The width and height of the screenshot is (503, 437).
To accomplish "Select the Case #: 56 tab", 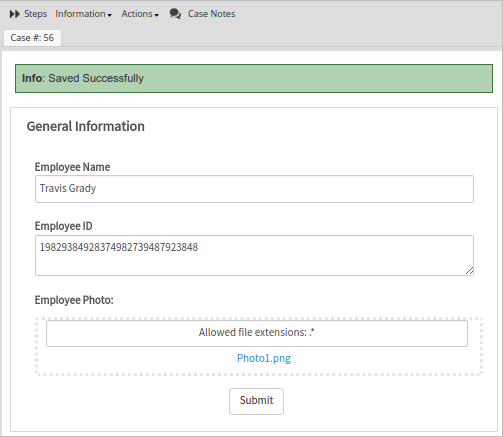I will pyautogui.click(x=32, y=38).
